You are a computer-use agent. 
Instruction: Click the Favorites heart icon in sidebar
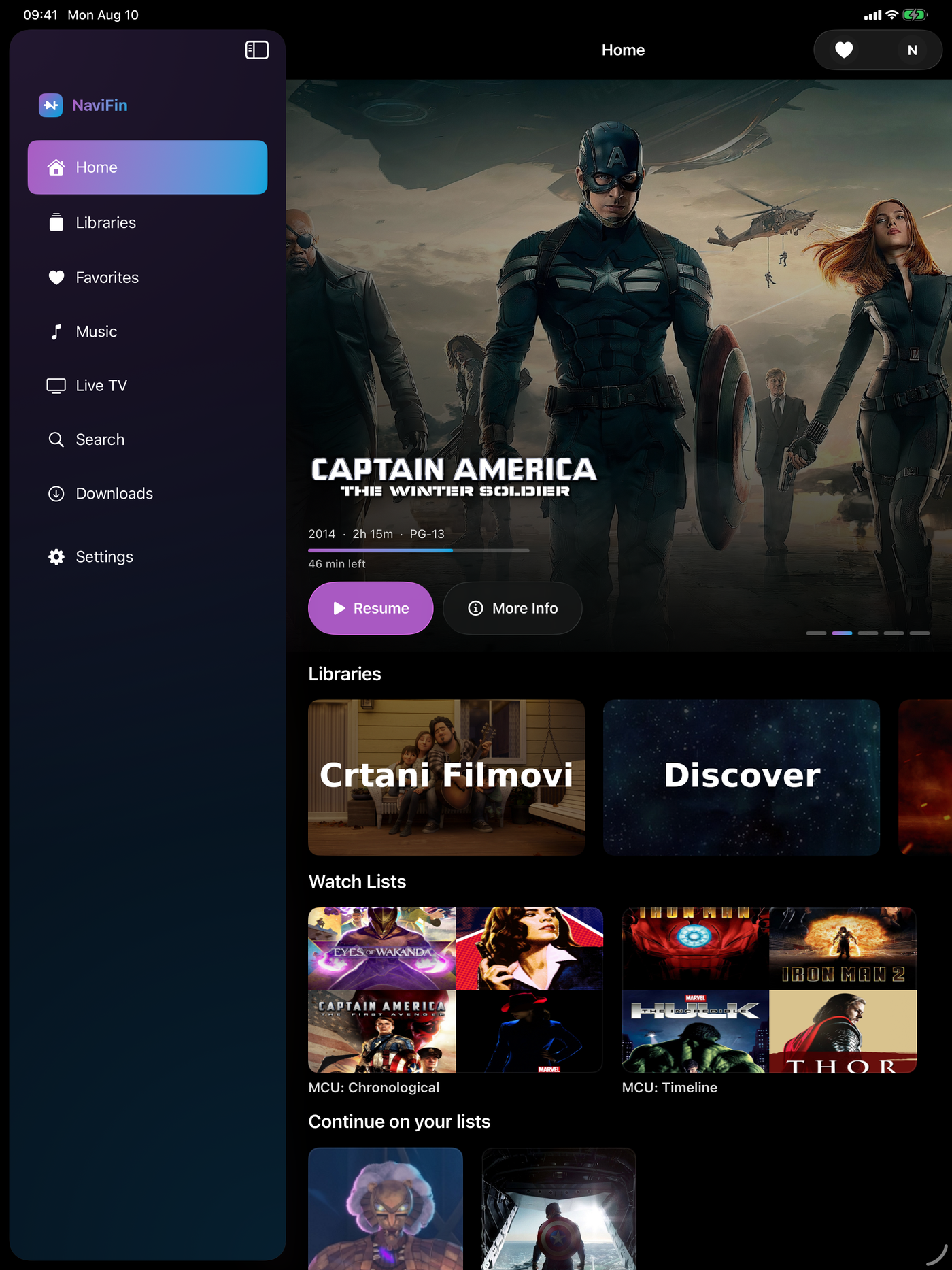56,278
